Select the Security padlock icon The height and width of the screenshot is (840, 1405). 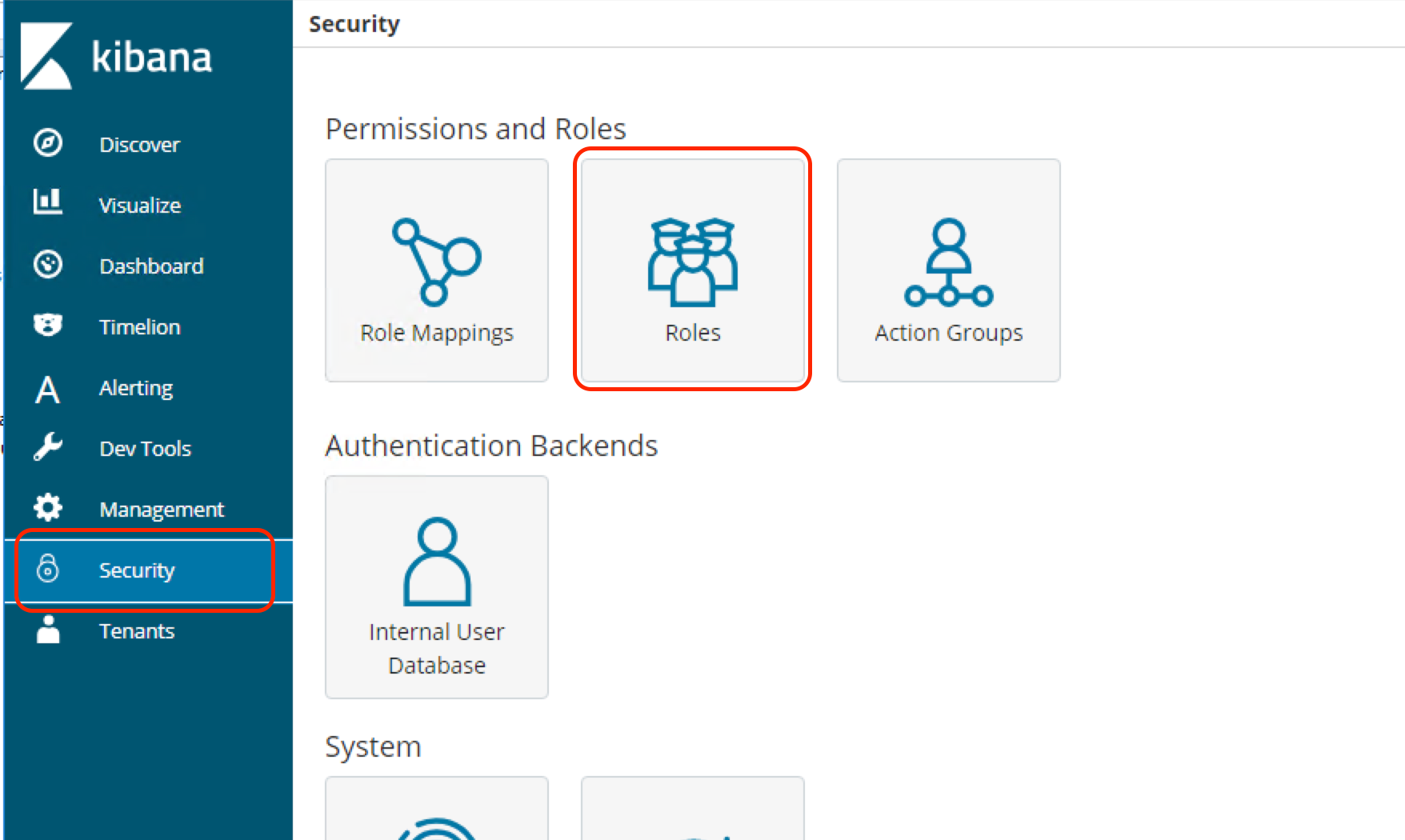48,570
